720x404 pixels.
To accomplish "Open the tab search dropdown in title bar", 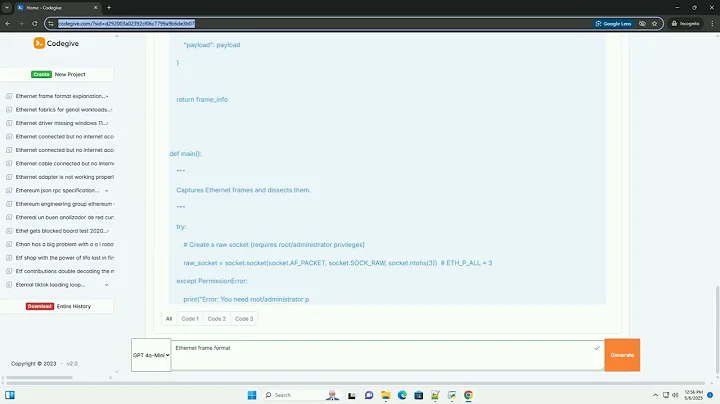I will (7, 7).
